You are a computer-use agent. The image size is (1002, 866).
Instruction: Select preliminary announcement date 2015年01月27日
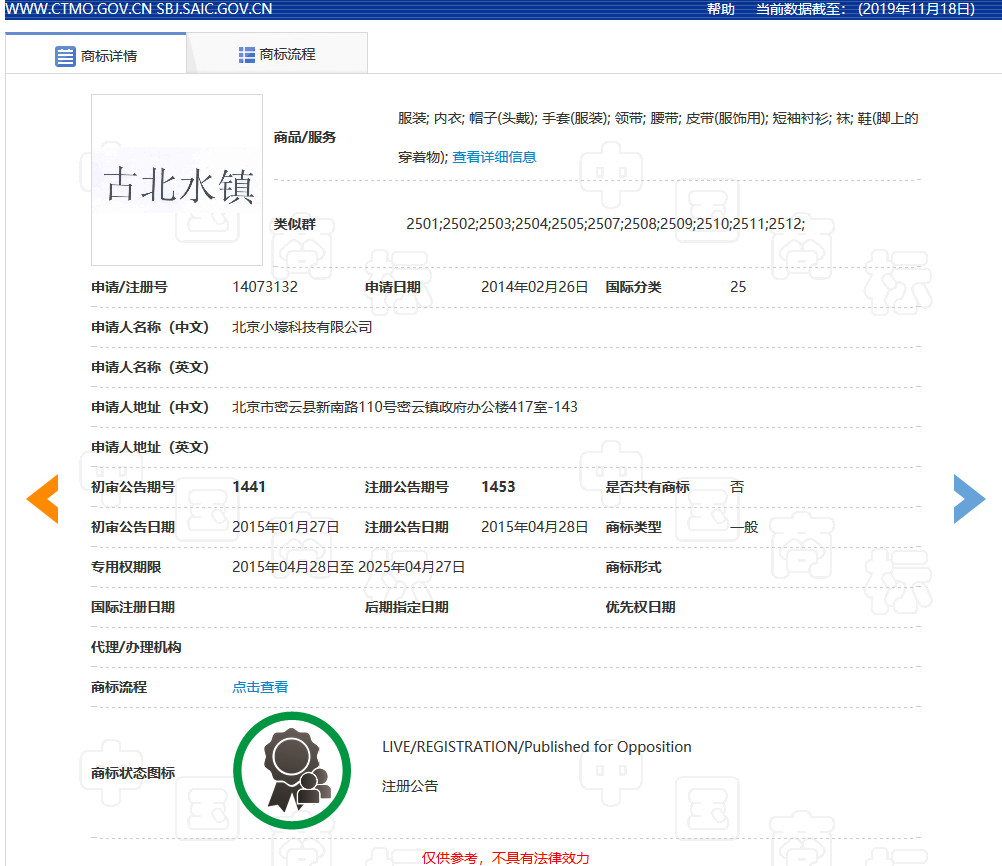pyautogui.click(x=286, y=527)
